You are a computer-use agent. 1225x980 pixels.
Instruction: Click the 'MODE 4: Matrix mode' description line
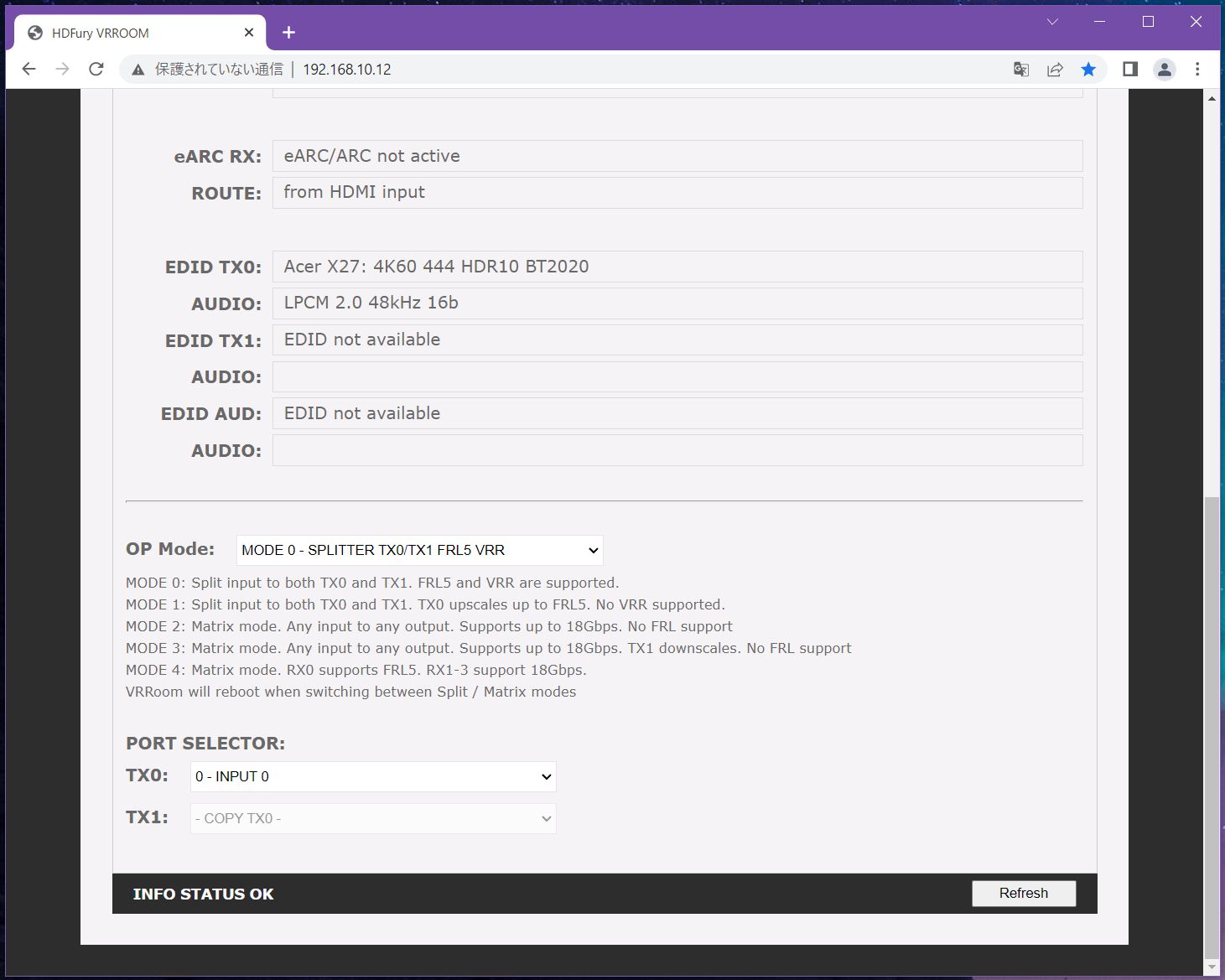coord(356,670)
